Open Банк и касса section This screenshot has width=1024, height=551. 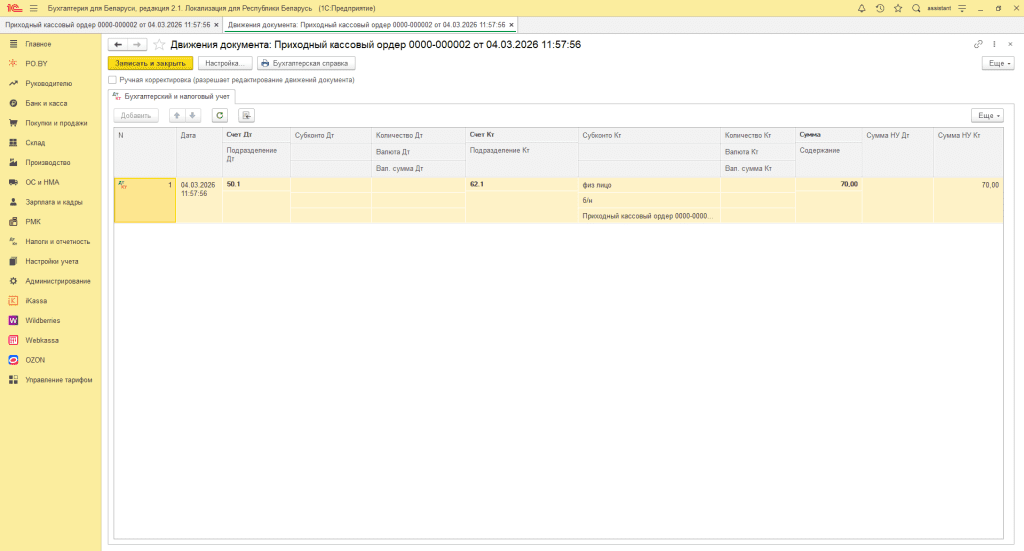coord(47,103)
